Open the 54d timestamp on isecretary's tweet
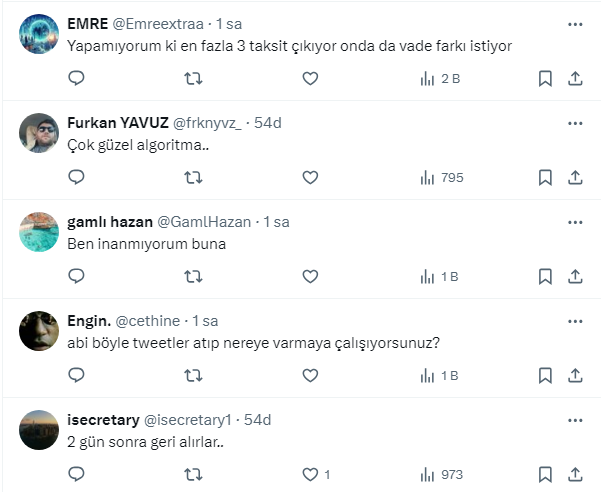The image size is (601, 492). point(258,419)
